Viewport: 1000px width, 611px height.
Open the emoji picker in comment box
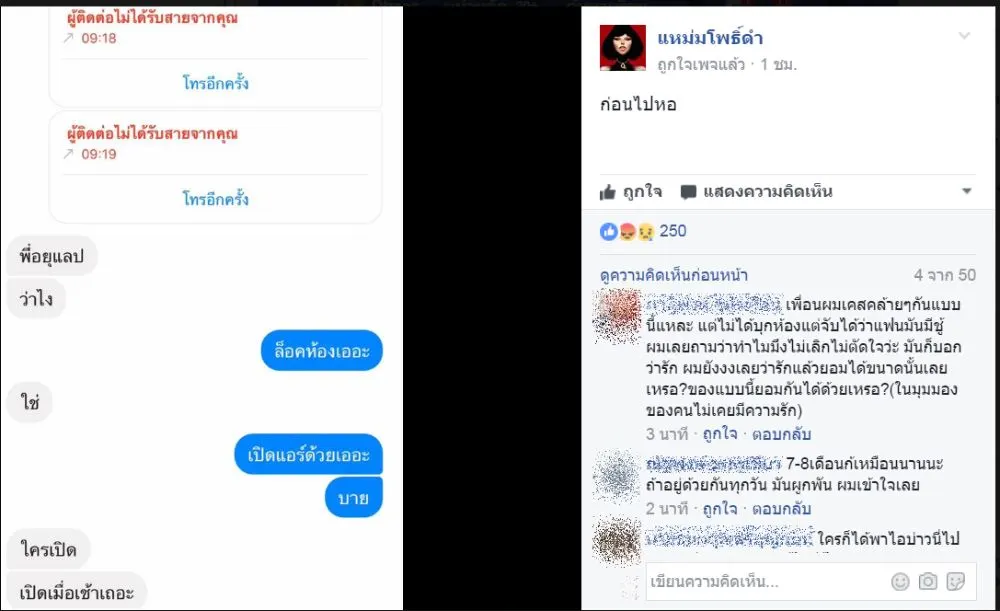click(x=900, y=582)
